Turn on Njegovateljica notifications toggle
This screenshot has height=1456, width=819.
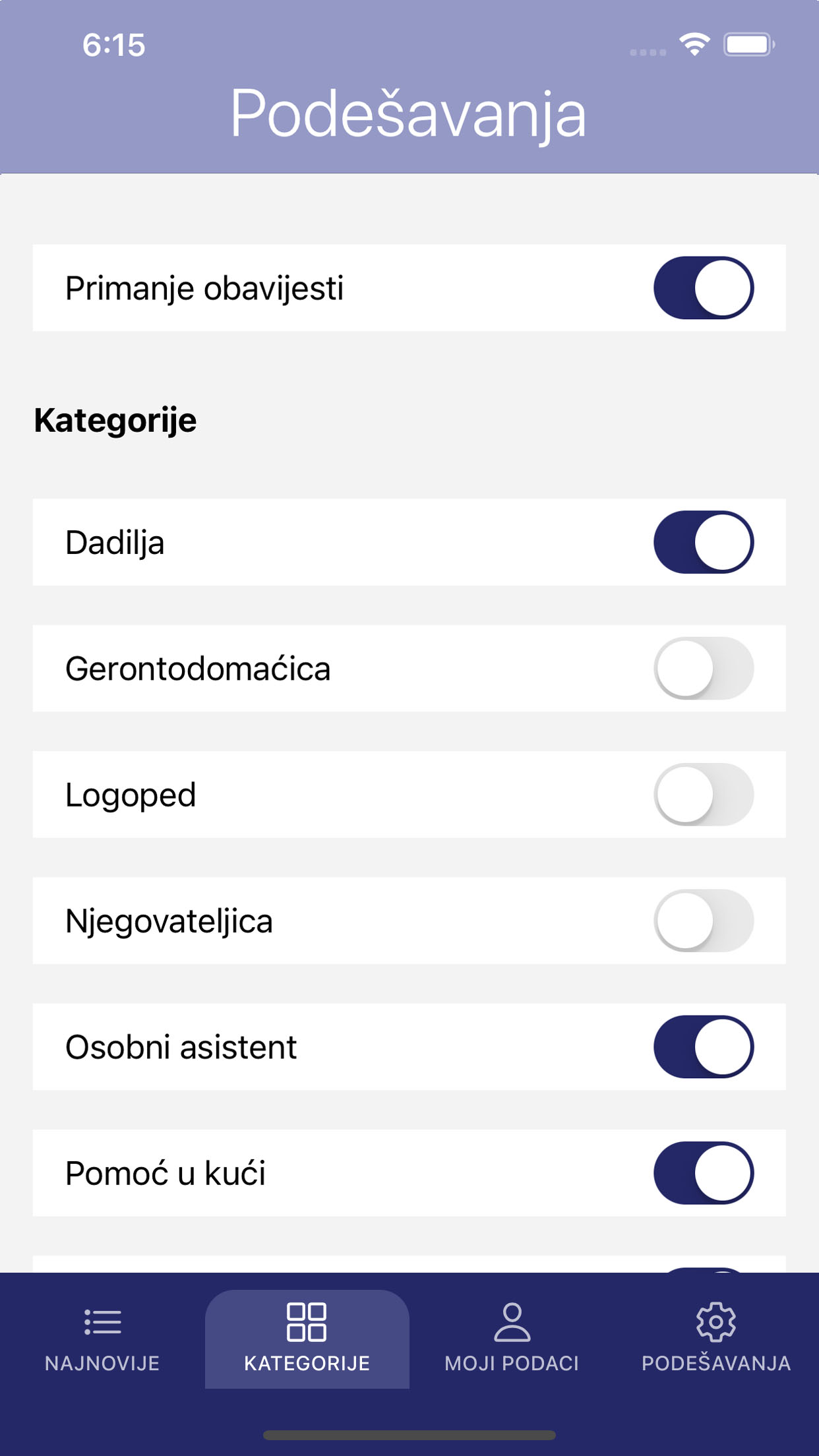pos(704,921)
